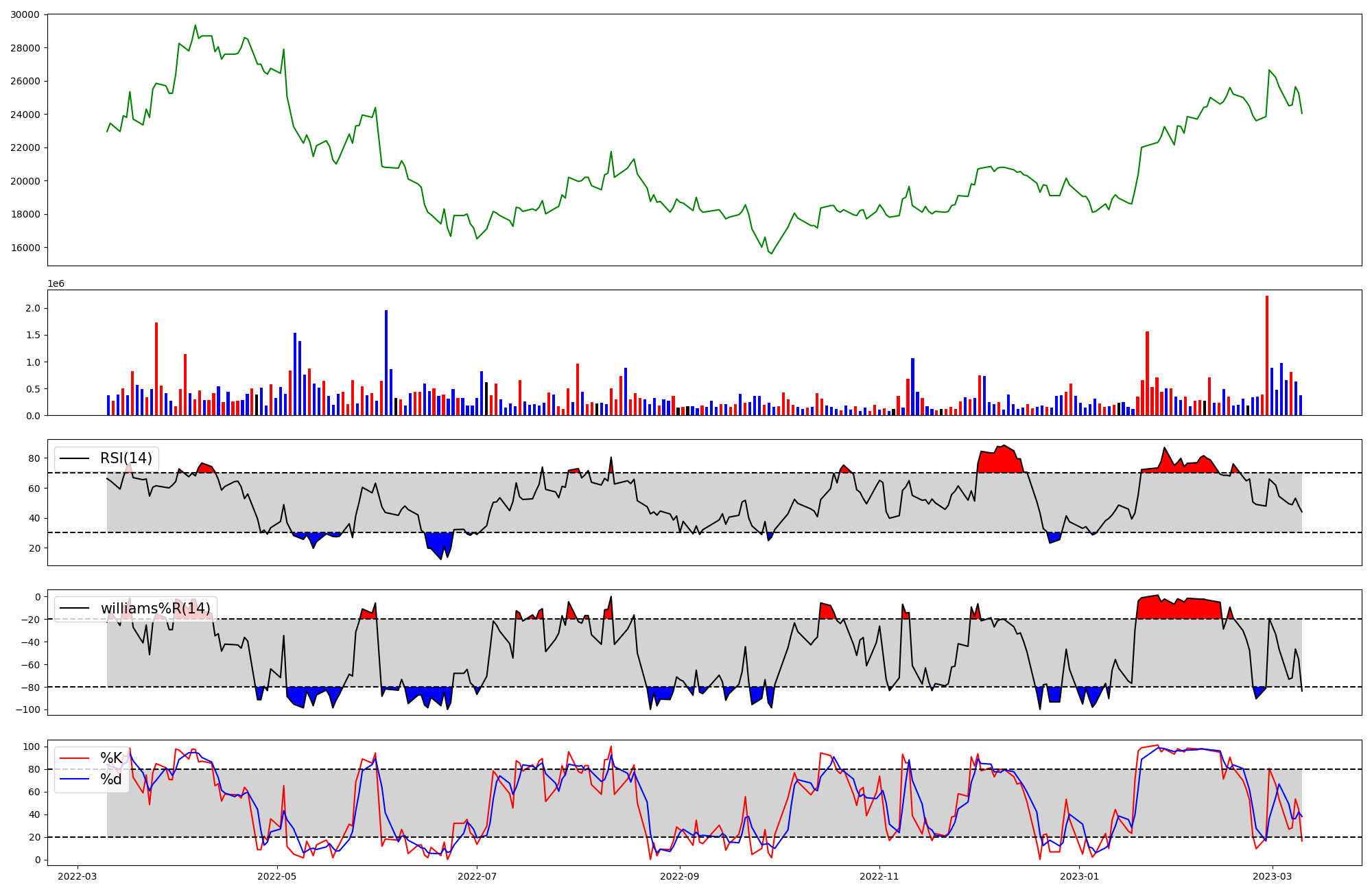
Task: Click the 16000 price axis tick label
Action: 25,248
